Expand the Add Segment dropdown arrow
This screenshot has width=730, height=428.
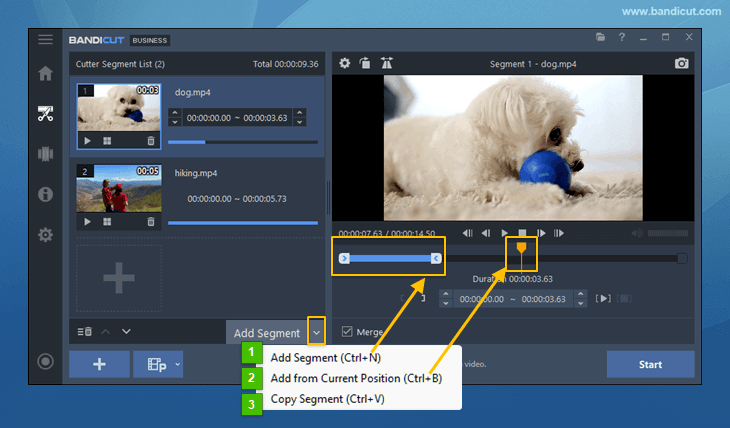point(317,333)
